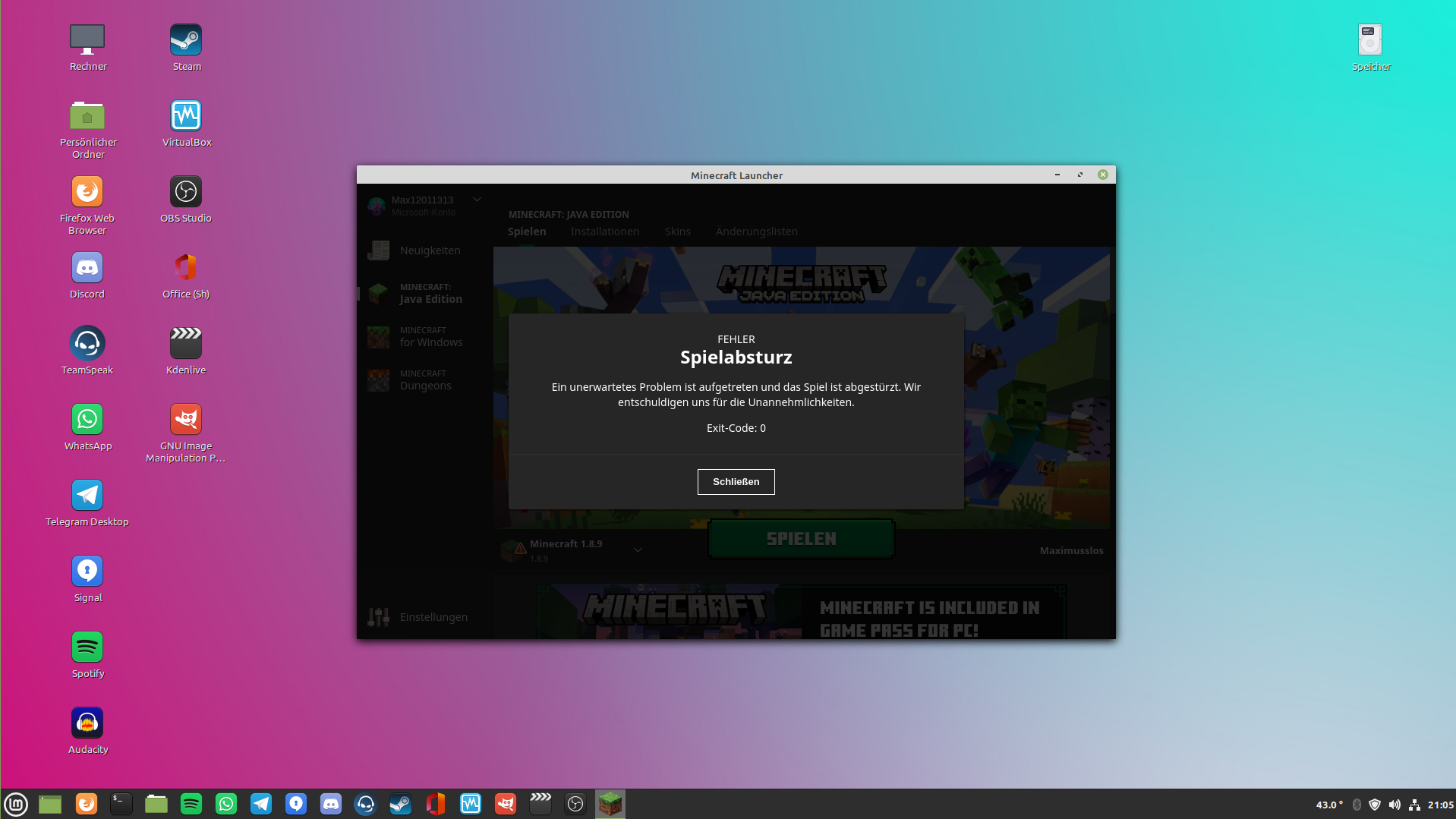Open the Steam desktop icon

(186, 48)
